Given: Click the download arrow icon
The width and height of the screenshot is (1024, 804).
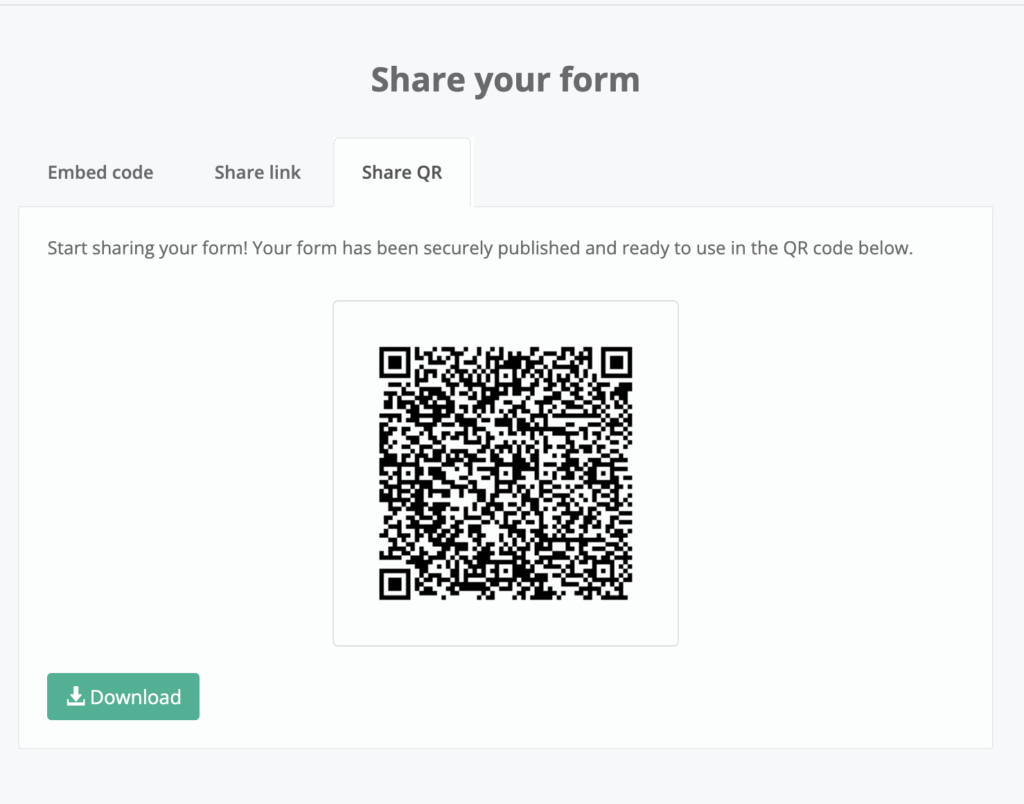Looking at the screenshot, I should click(75, 697).
